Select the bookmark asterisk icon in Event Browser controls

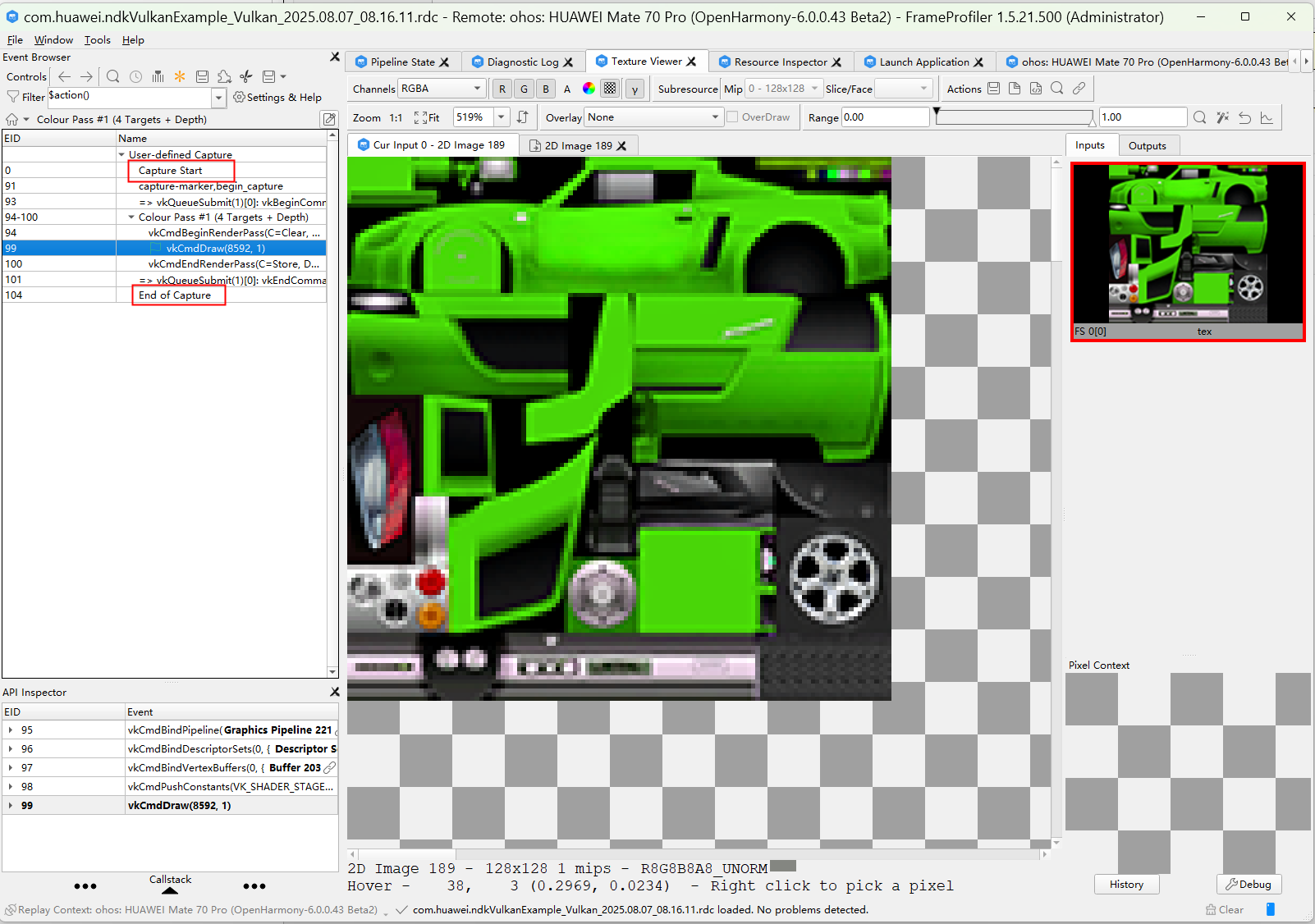[179, 76]
